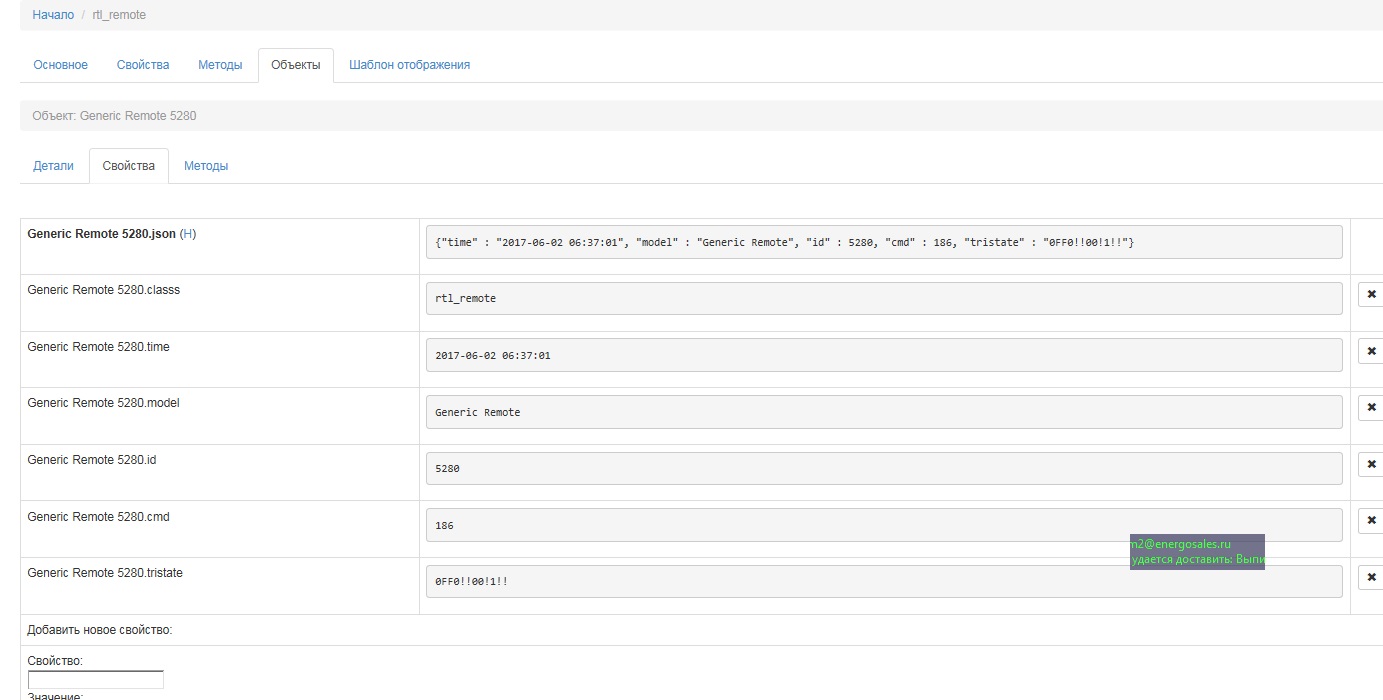The height and width of the screenshot is (700, 1383).
Task: Switch to the Основное tab
Action: (60, 65)
